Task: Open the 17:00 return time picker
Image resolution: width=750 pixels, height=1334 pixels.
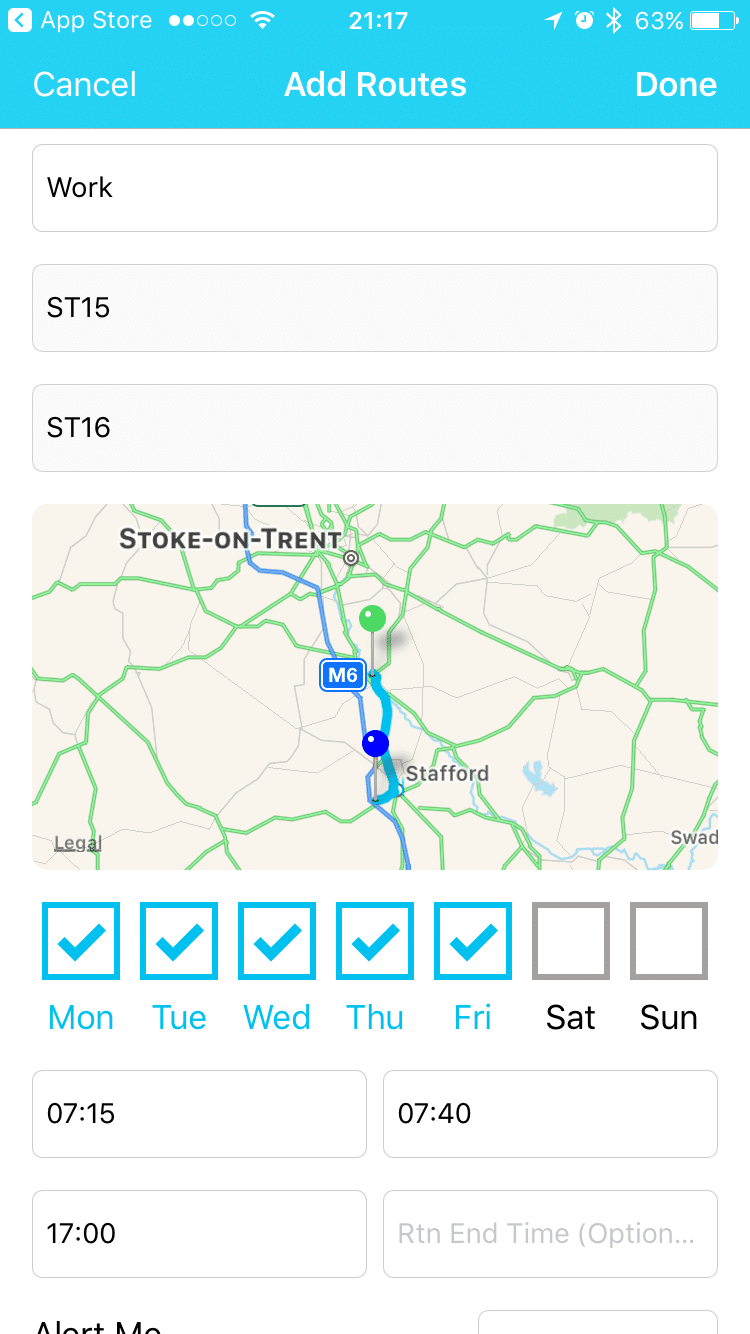Action: (x=199, y=1233)
